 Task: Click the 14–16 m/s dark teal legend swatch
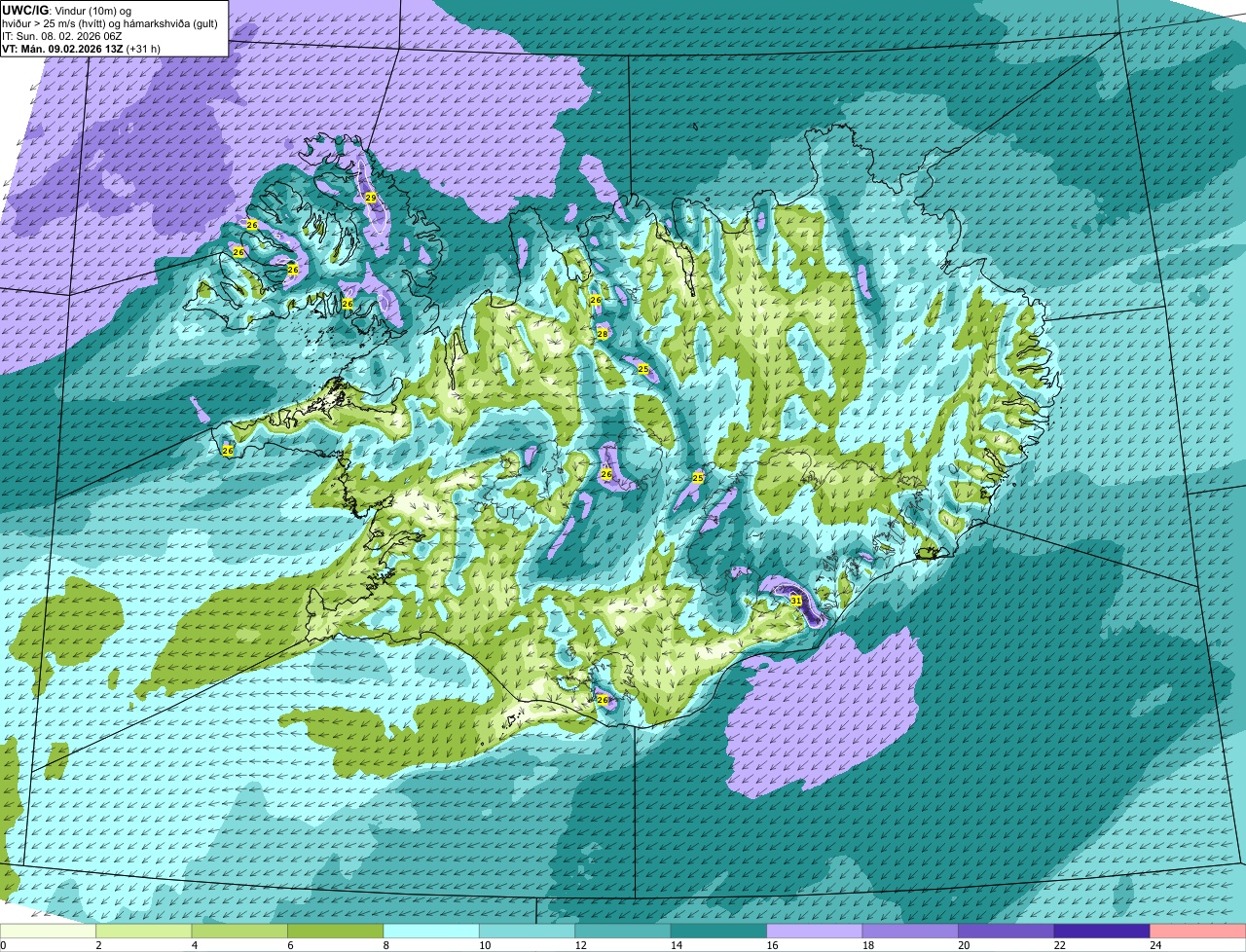point(719,931)
